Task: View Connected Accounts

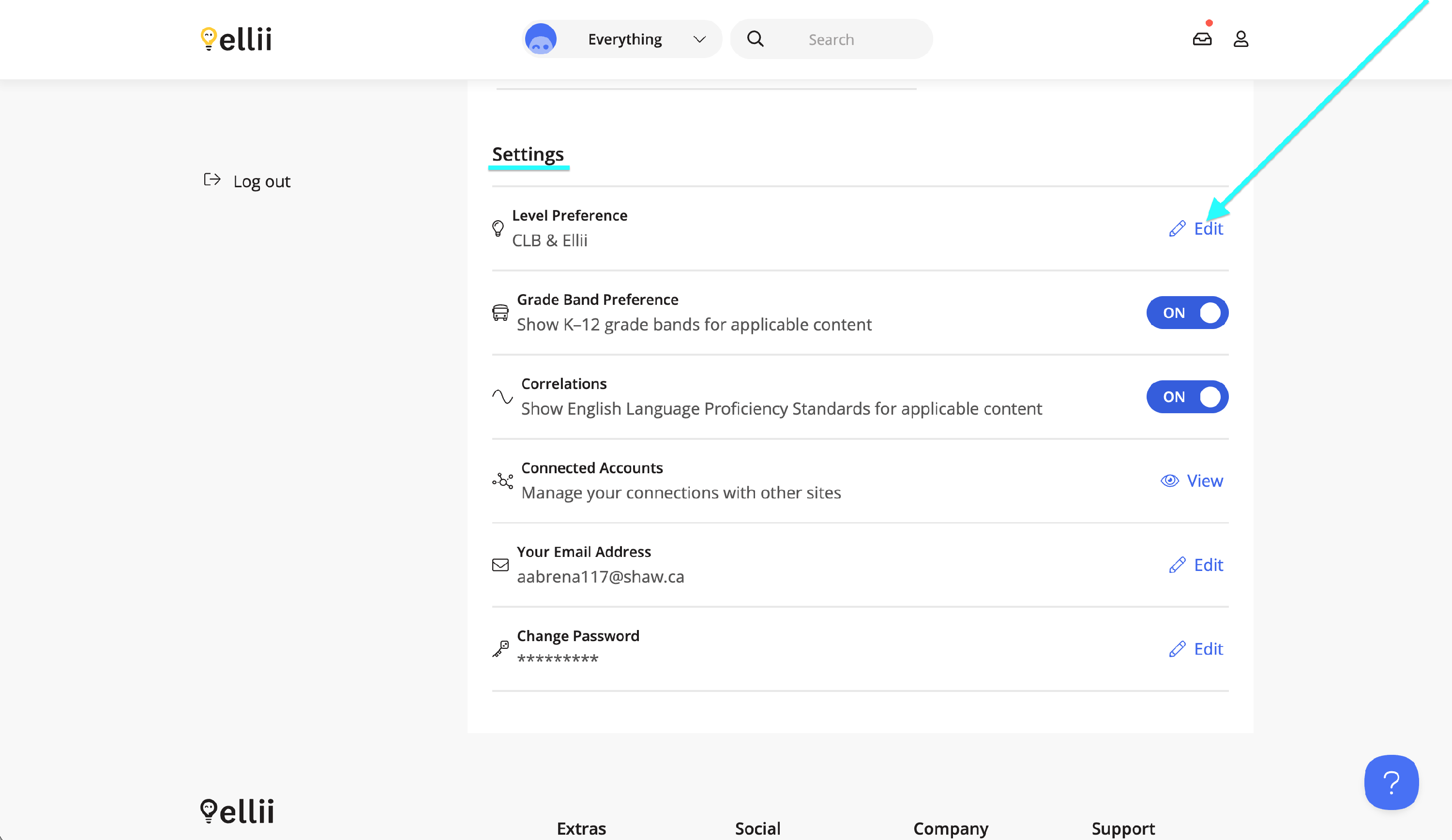Action: tap(1204, 480)
